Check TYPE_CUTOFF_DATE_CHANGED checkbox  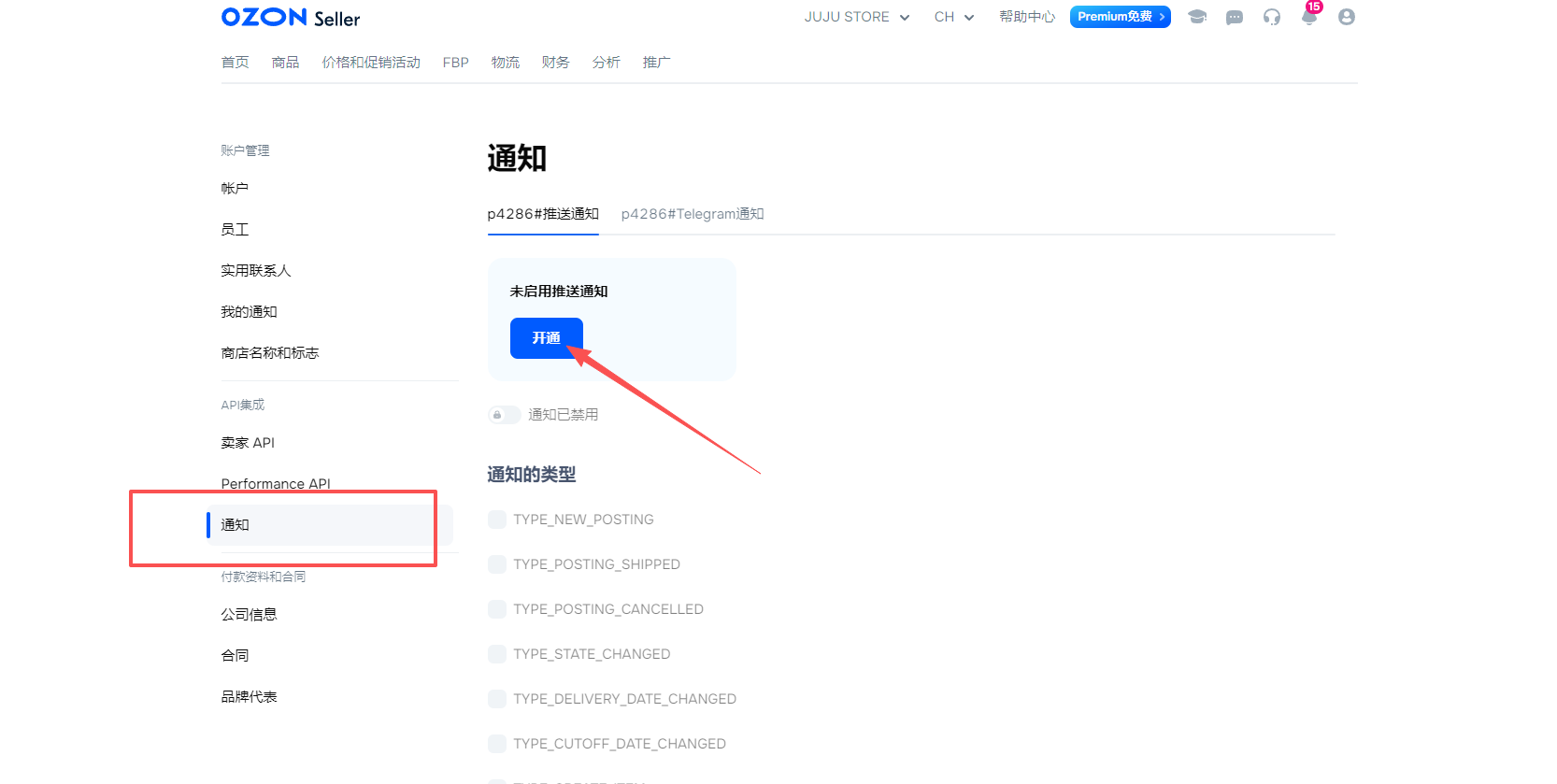pyautogui.click(x=497, y=744)
